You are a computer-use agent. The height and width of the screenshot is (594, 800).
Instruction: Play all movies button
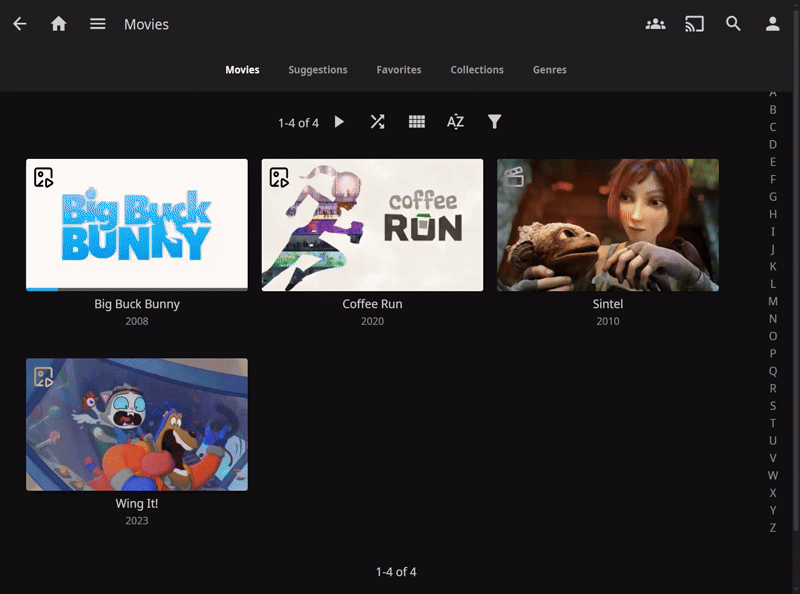(339, 122)
